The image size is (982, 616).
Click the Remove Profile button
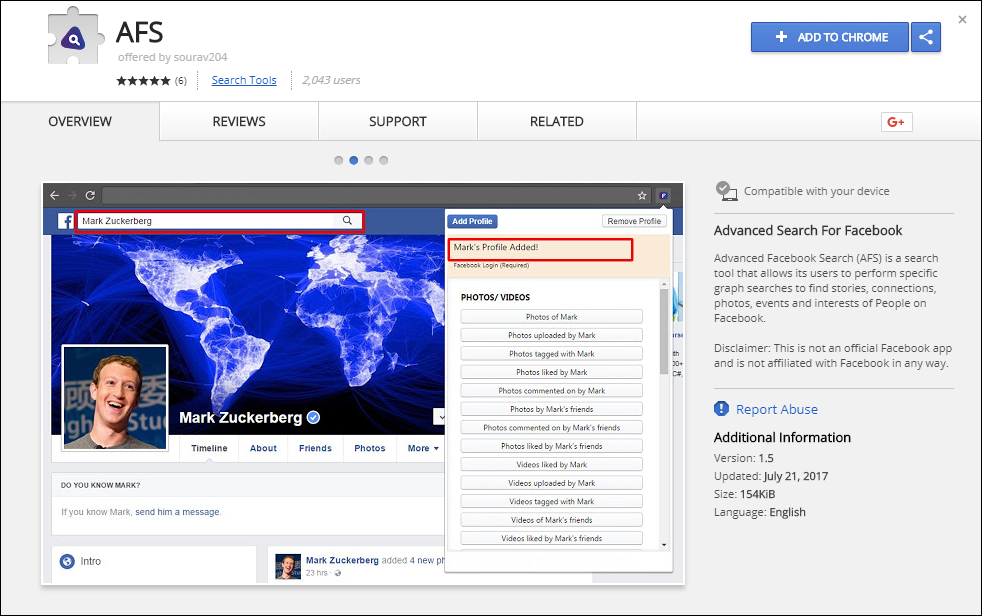tap(634, 221)
